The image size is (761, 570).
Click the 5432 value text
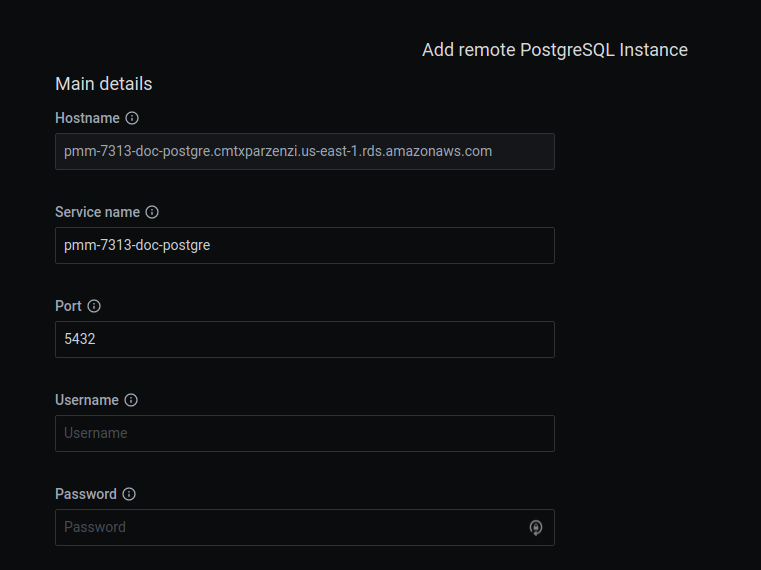(x=80, y=339)
